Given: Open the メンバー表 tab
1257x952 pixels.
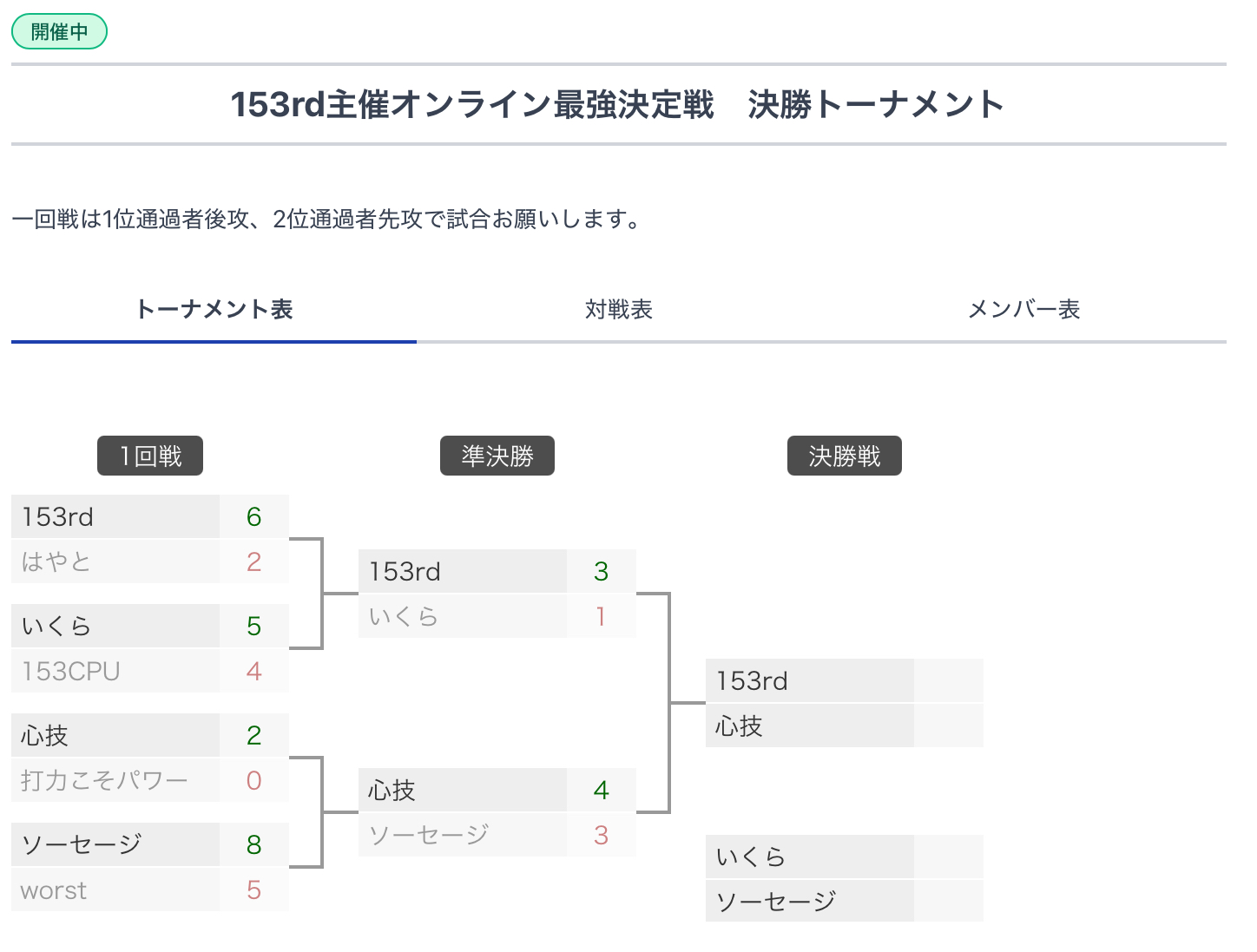Looking at the screenshot, I should point(1023,310).
